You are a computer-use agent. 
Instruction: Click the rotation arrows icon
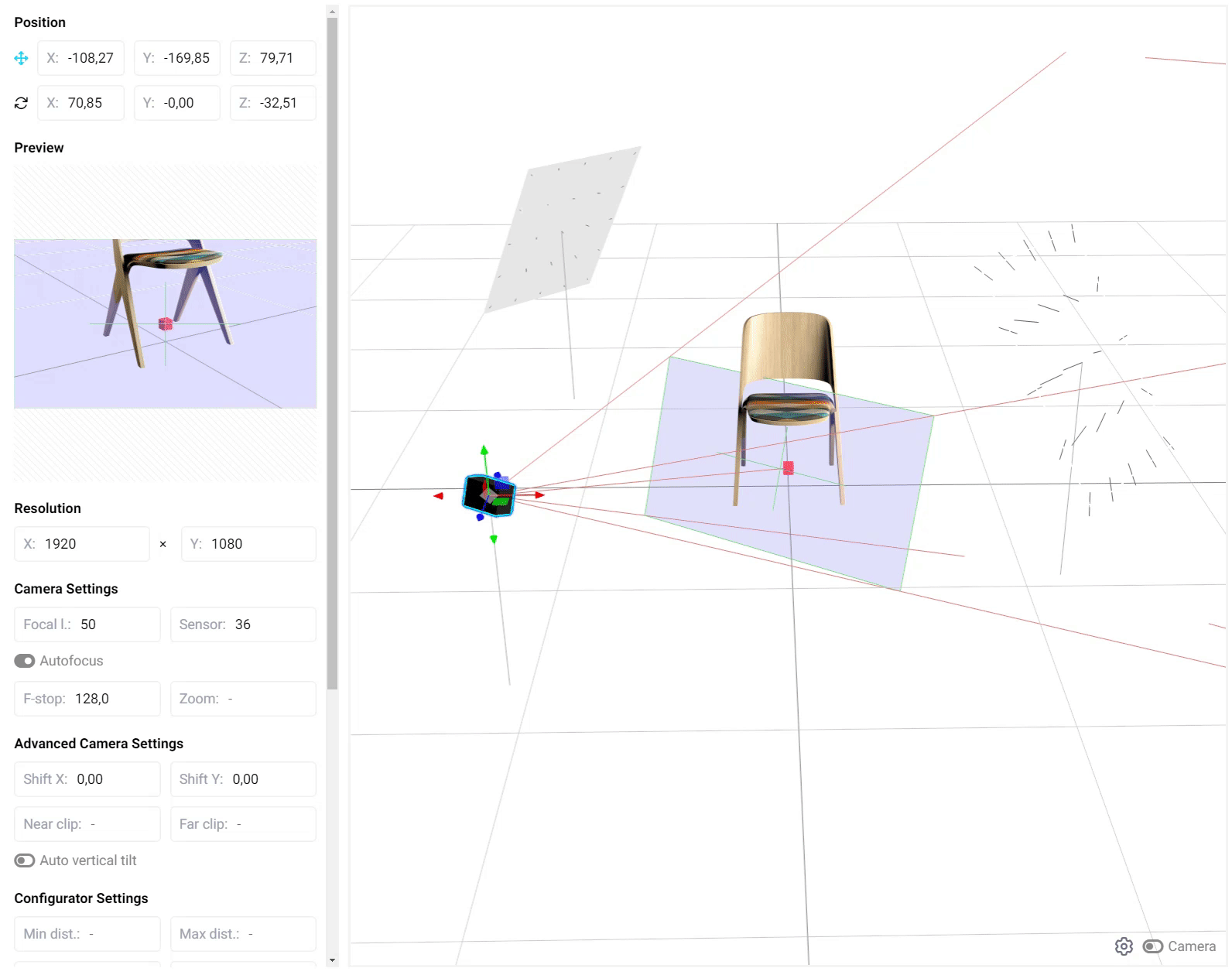pos(21,103)
